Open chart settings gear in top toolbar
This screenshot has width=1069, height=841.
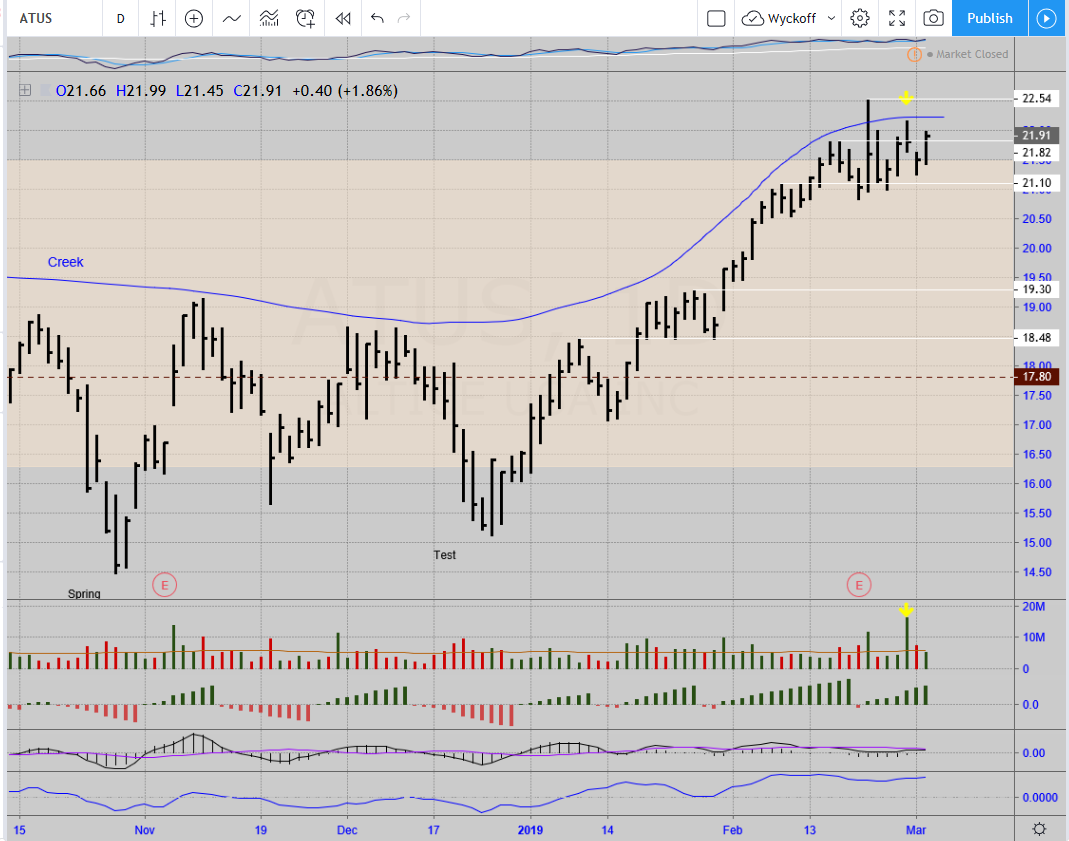859,18
